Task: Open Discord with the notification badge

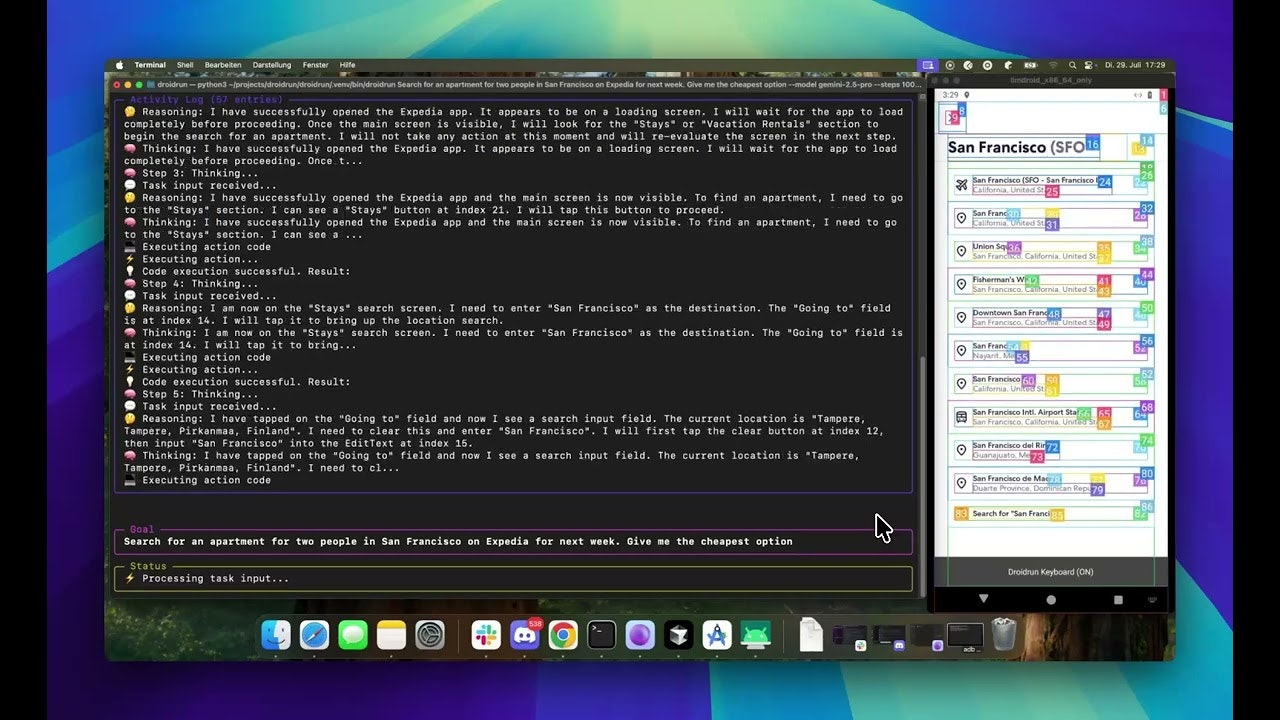Action: (525, 635)
